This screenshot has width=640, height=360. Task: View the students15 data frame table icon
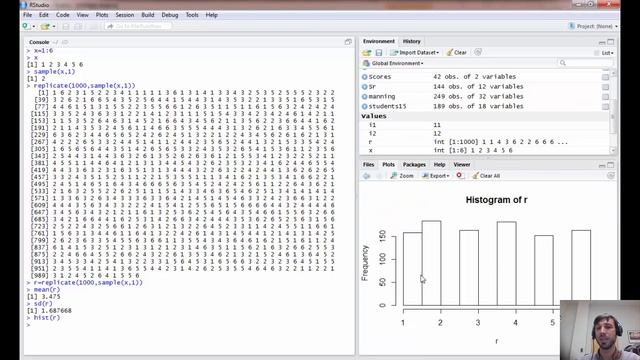pos(605,106)
